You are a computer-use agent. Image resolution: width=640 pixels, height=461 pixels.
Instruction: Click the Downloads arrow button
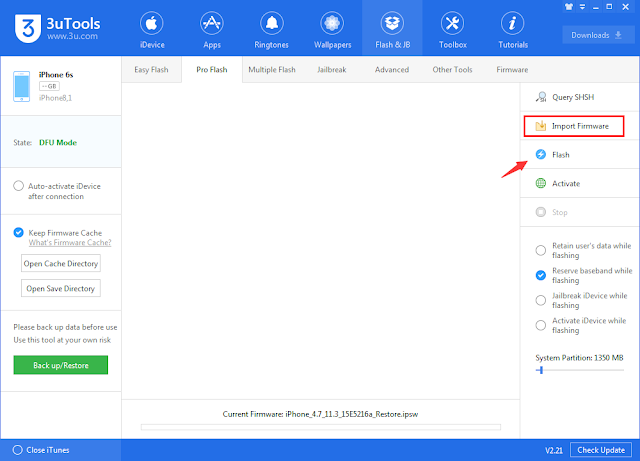[x=596, y=35]
